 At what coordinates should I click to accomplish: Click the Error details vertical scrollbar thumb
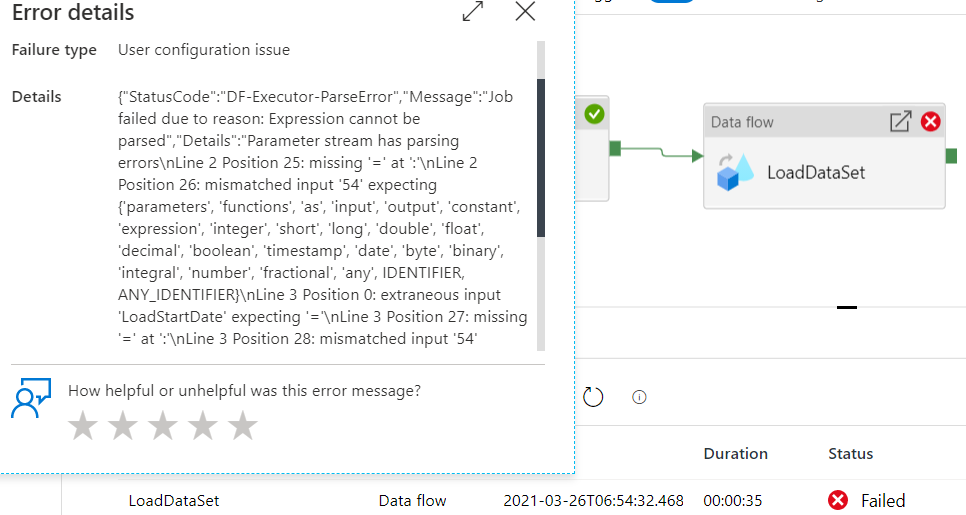[541, 158]
